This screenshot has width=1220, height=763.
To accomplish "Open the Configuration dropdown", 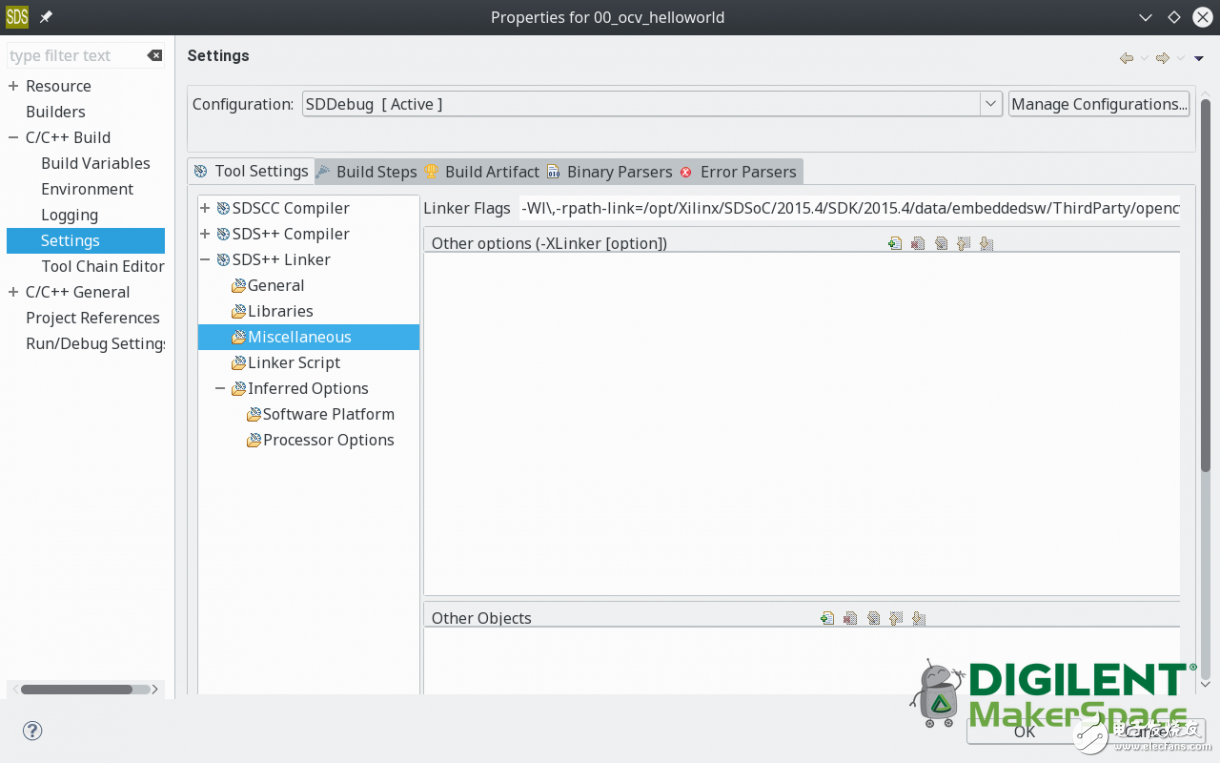I will [990, 104].
